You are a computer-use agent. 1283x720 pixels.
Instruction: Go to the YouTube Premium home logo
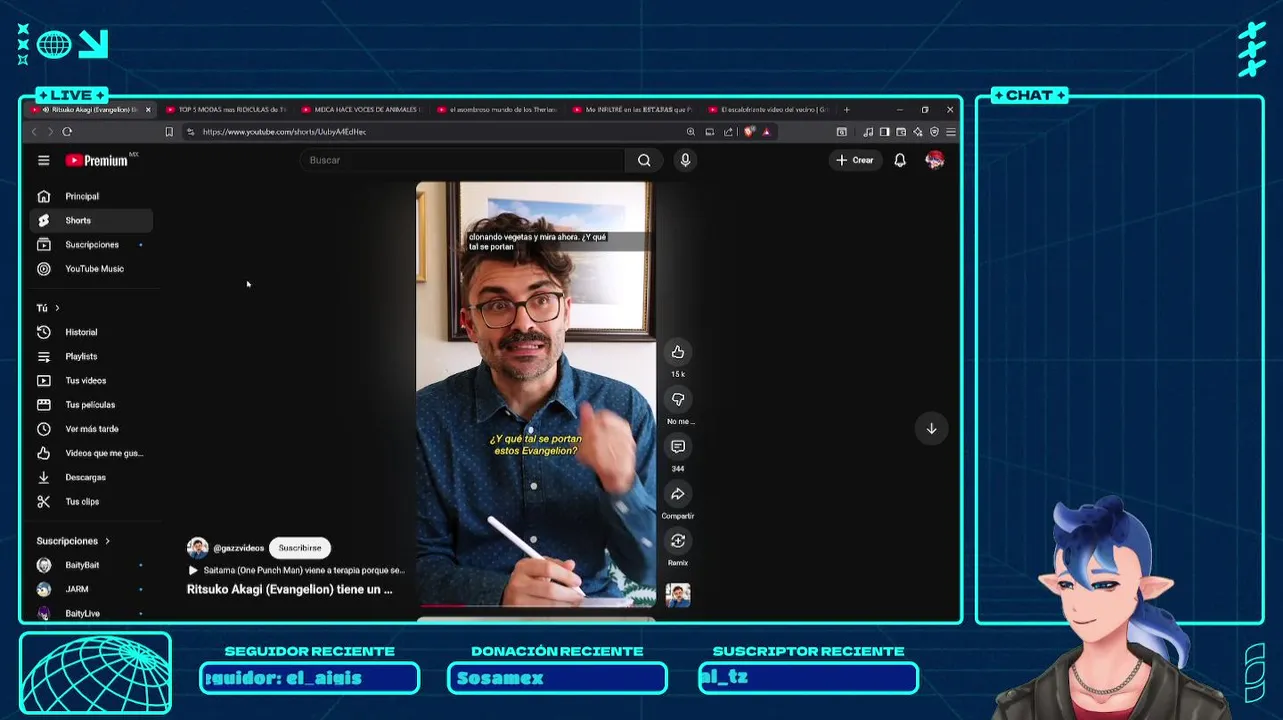pos(97,160)
